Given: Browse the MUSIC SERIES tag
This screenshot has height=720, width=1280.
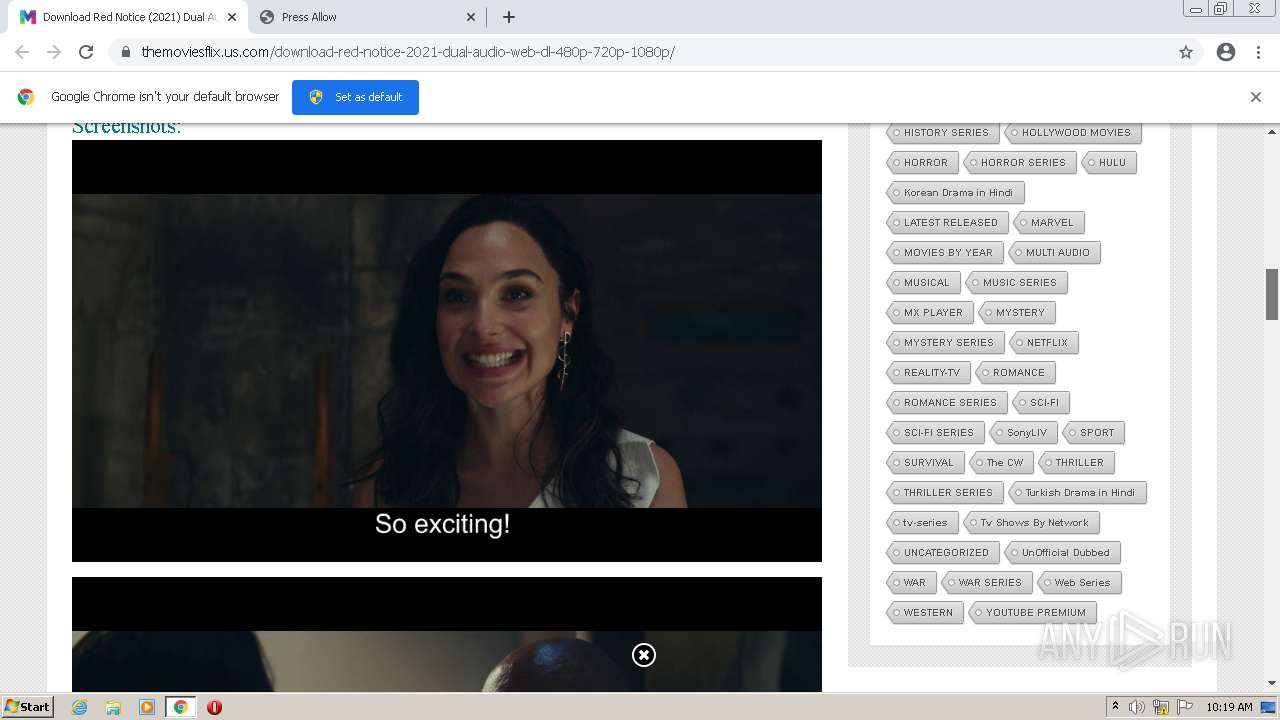Looking at the screenshot, I should [1015, 282].
